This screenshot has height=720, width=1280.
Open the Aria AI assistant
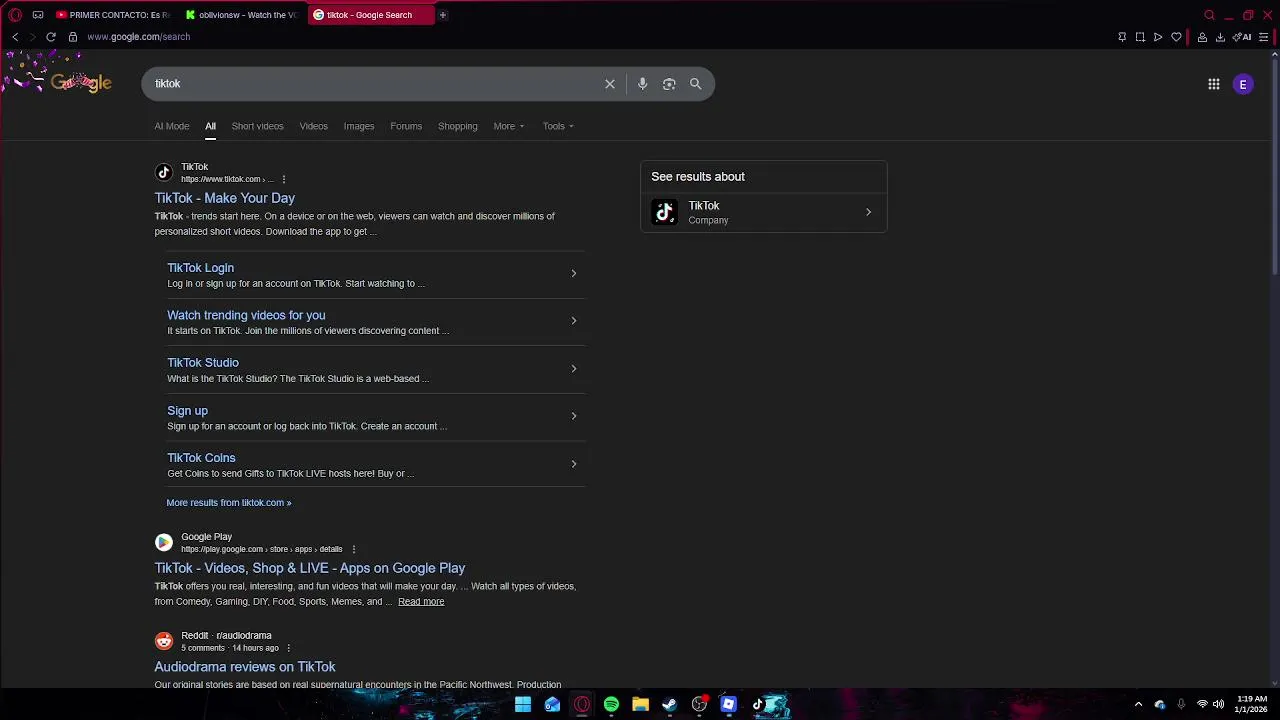[x=1243, y=37]
